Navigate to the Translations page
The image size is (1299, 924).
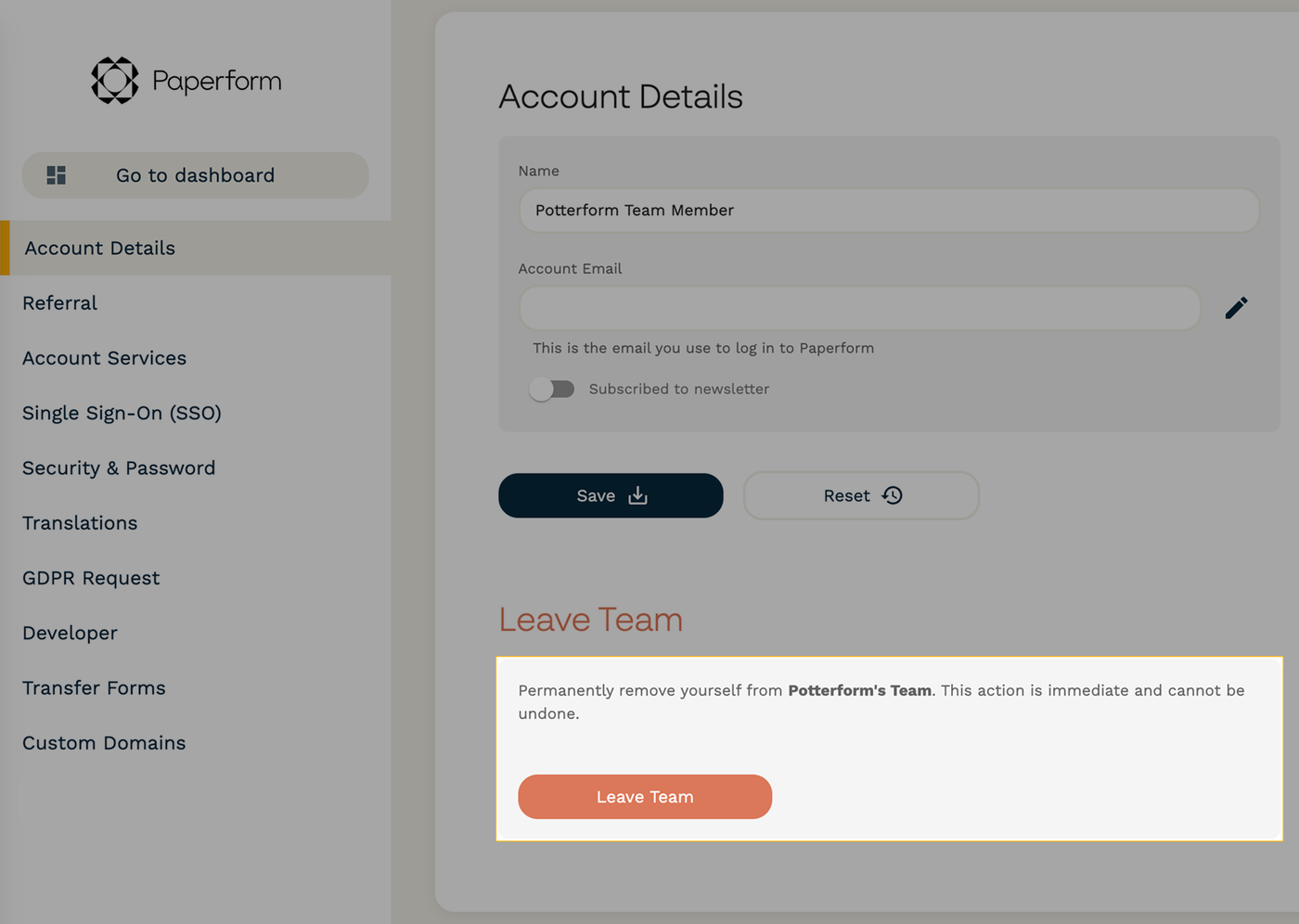point(80,523)
